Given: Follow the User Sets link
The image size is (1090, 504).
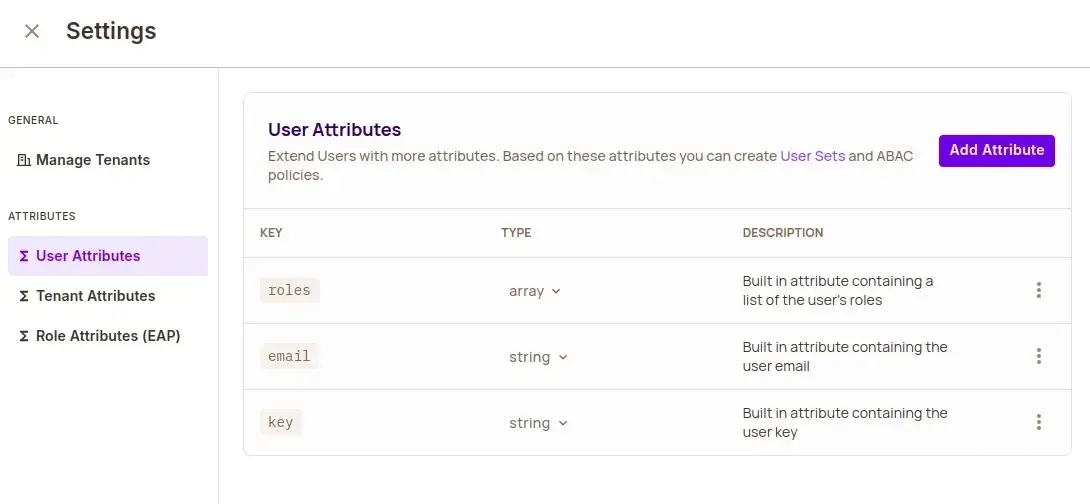Looking at the screenshot, I should coord(812,156).
